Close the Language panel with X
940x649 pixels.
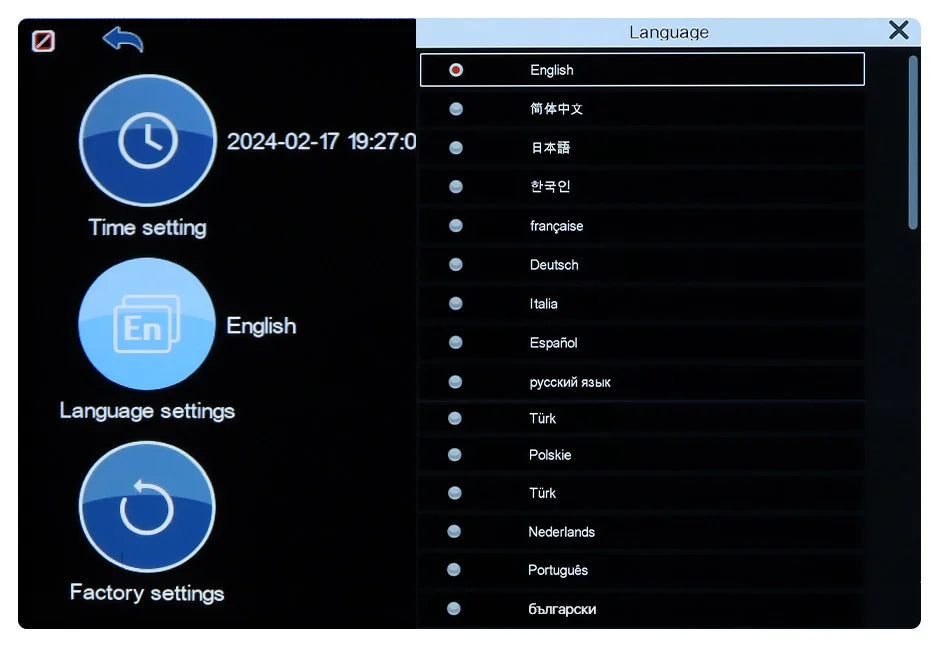click(x=898, y=31)
